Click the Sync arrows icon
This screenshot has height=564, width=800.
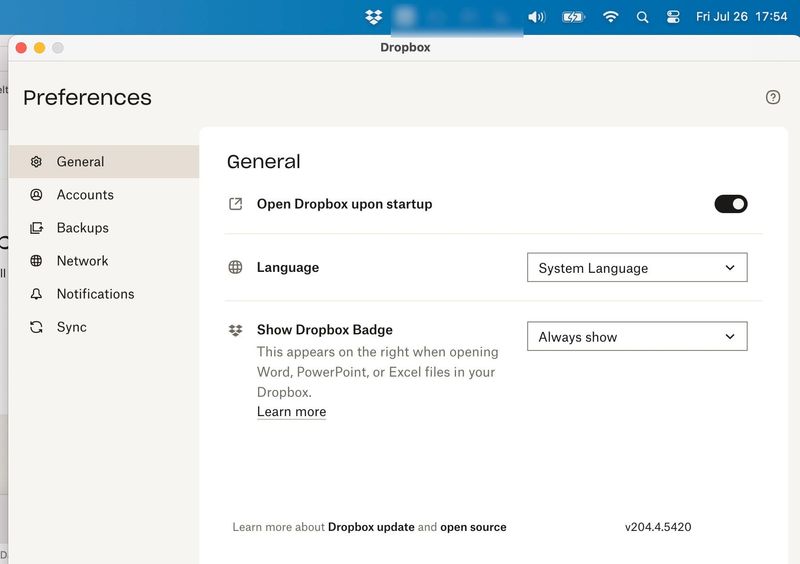tap(37, 327)
